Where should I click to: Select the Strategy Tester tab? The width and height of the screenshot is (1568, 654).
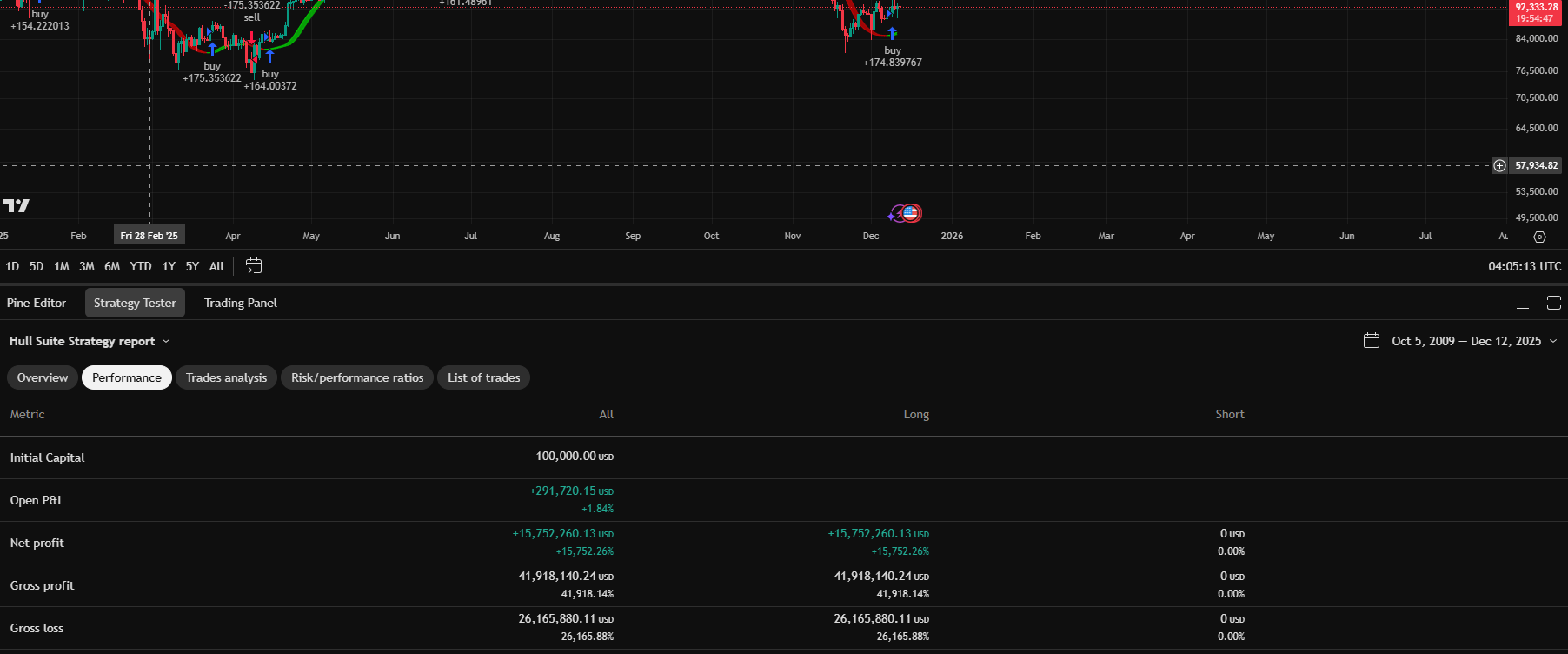(x=135, y=303)
